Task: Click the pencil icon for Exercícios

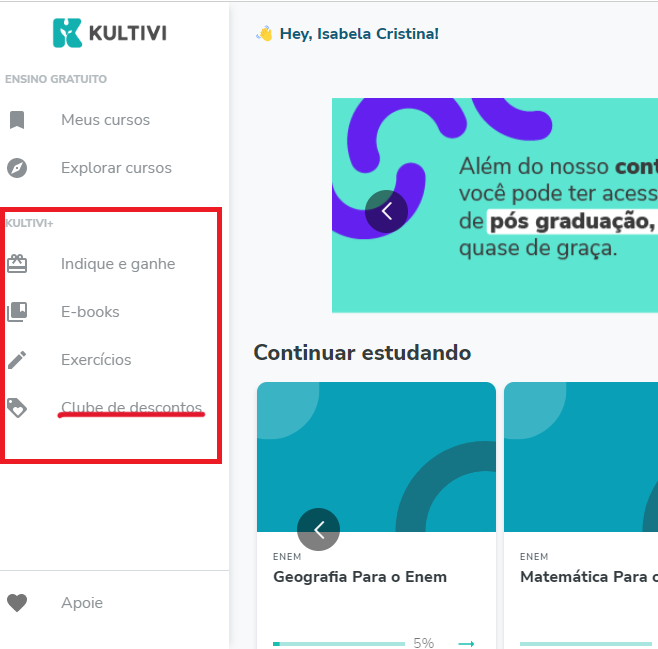Action: tap(17, 360)
